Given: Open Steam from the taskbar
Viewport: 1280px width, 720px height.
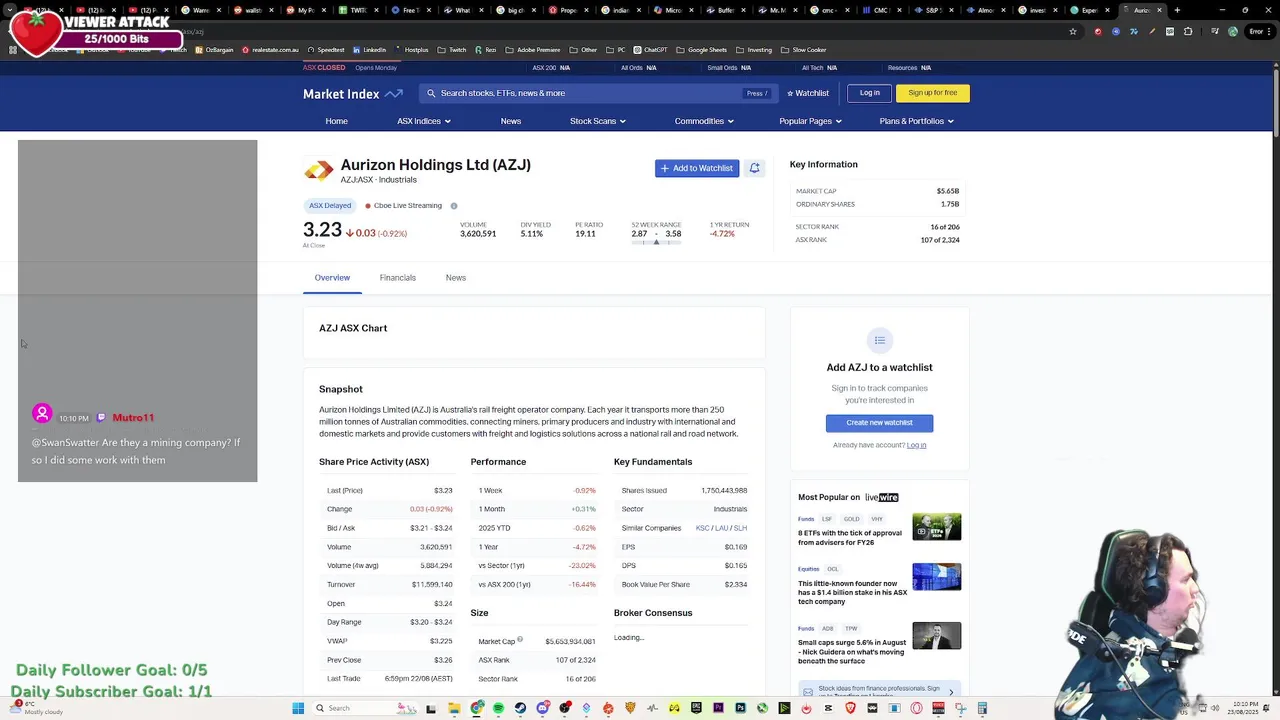Looking at the screenshot, I should point(520,708).
